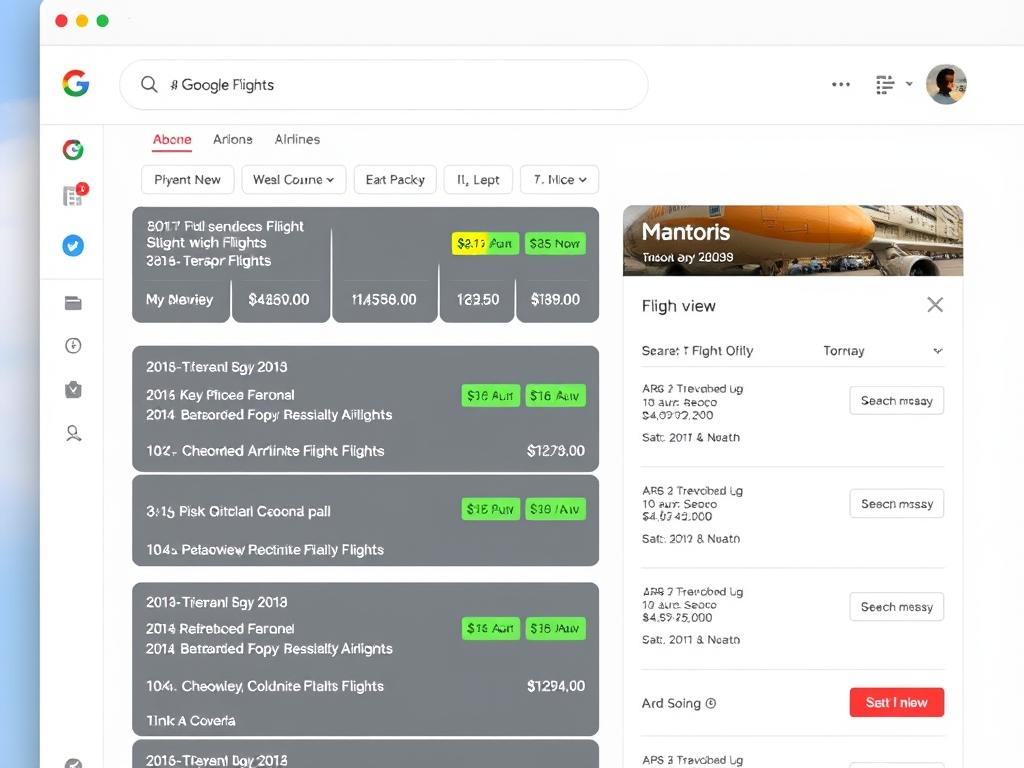Expand the 'Weal Coune' filter dropdown
Screen dimensions: 1024x768
(293, 180)
